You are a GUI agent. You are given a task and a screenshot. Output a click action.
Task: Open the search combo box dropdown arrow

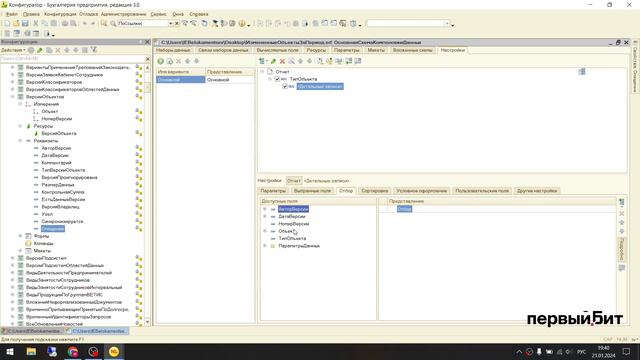point(171,24)
